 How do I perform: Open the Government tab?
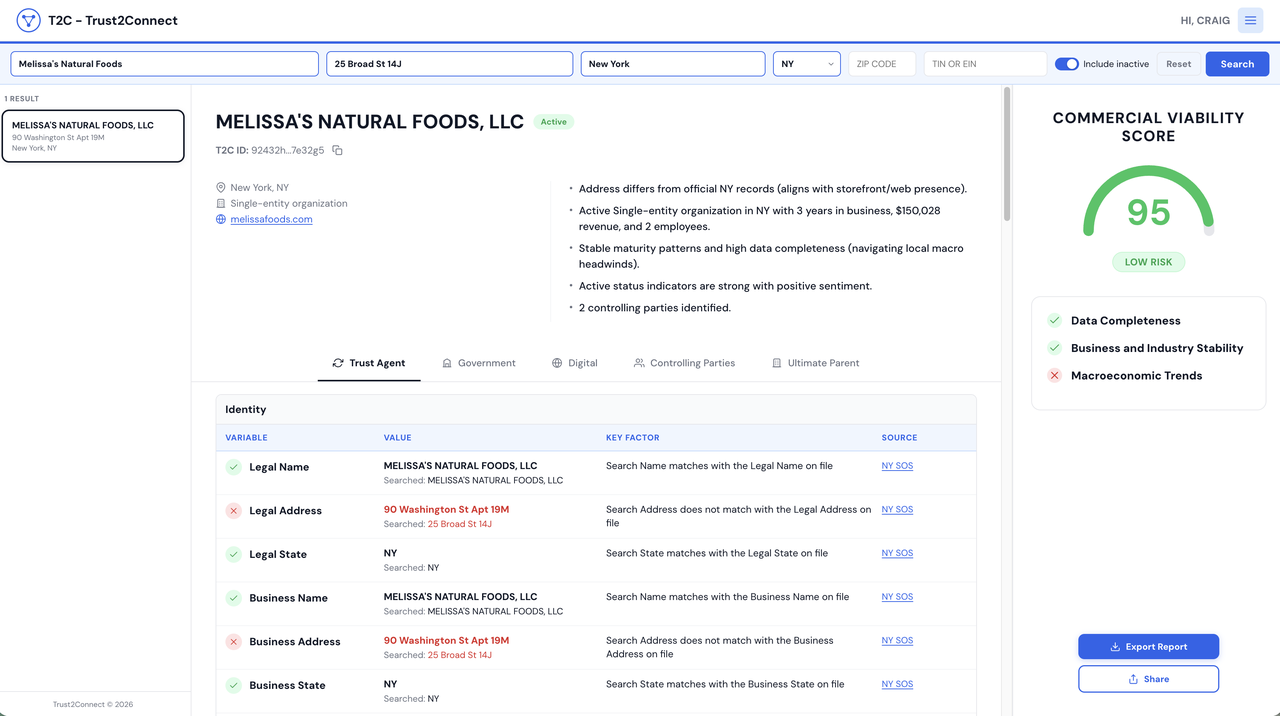click(479, 363)
